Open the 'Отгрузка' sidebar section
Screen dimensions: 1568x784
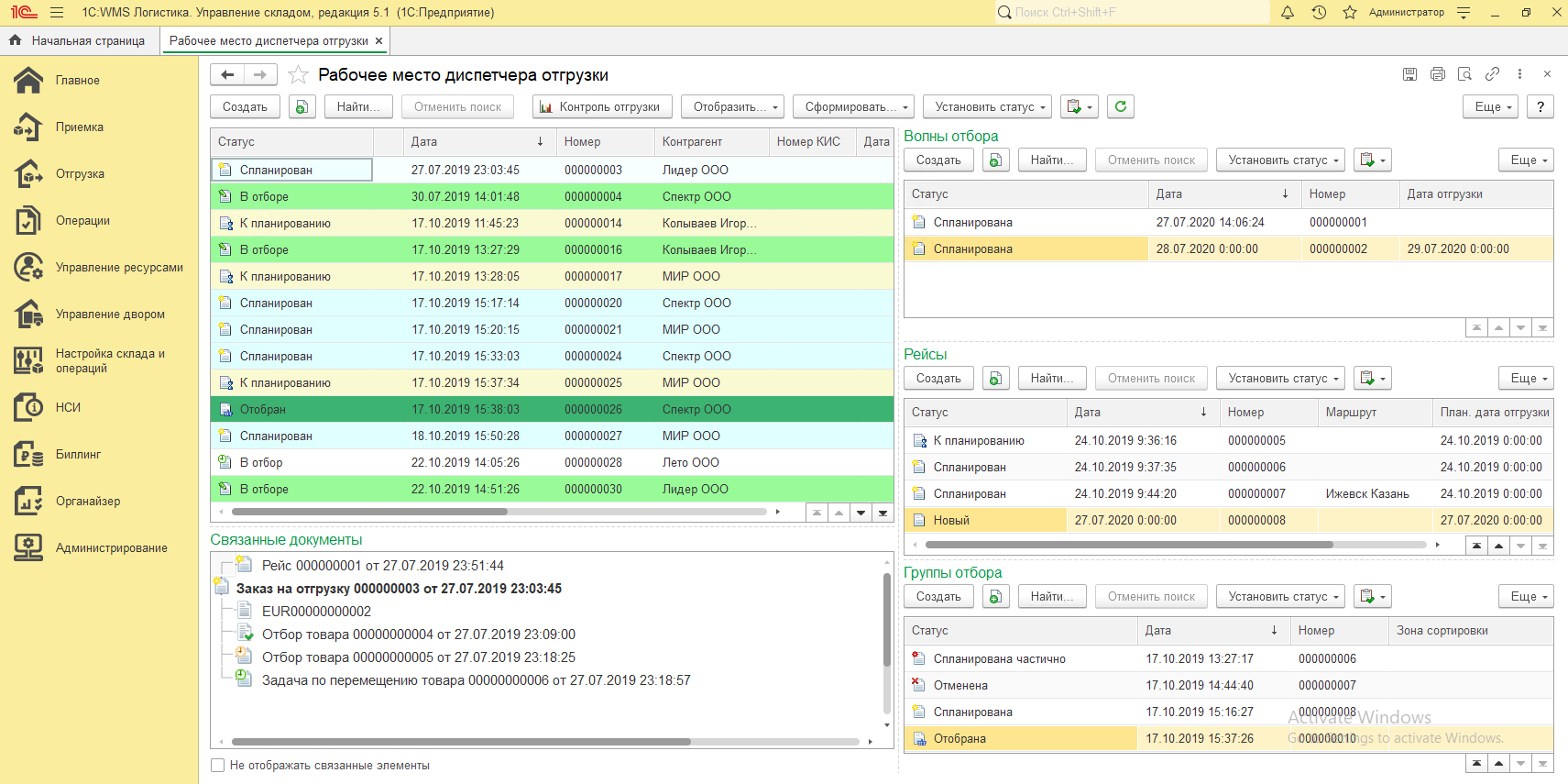click(80, 173)
